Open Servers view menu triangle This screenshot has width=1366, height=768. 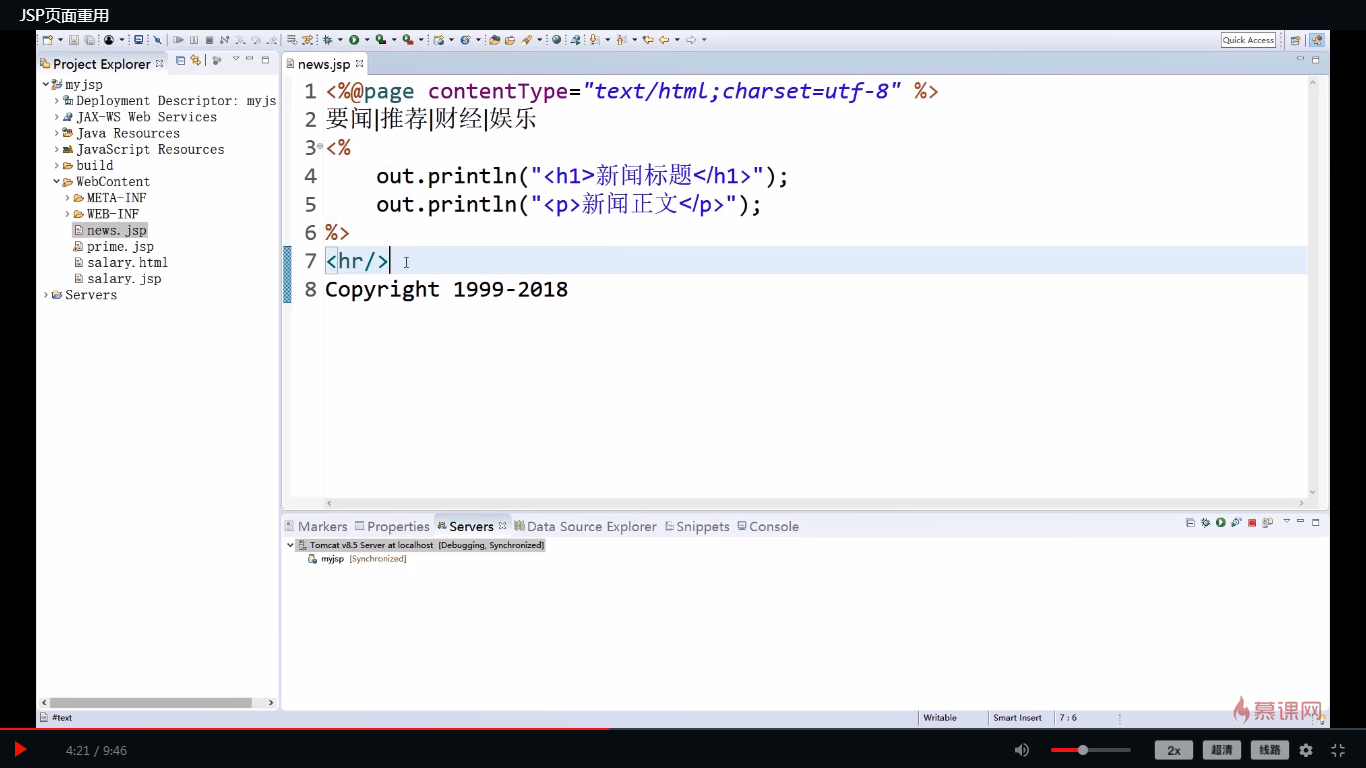1287,521
